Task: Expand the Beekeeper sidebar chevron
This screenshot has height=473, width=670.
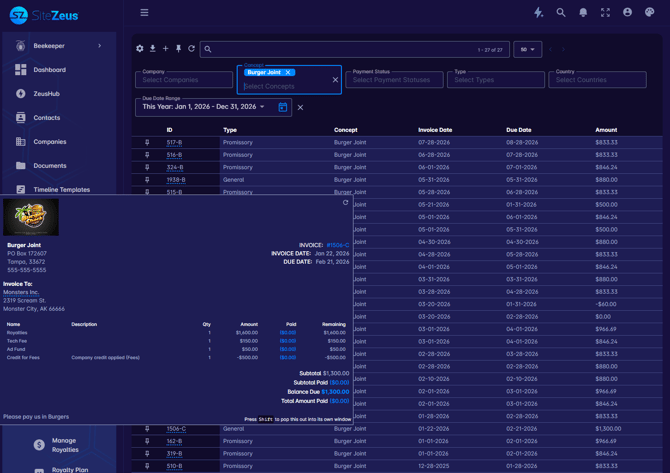Action: [x=100, y=46]
